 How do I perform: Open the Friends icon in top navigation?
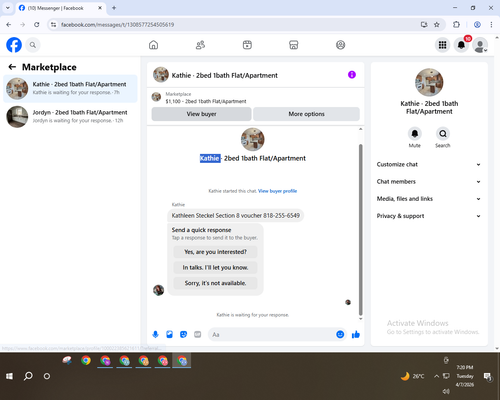200,45
